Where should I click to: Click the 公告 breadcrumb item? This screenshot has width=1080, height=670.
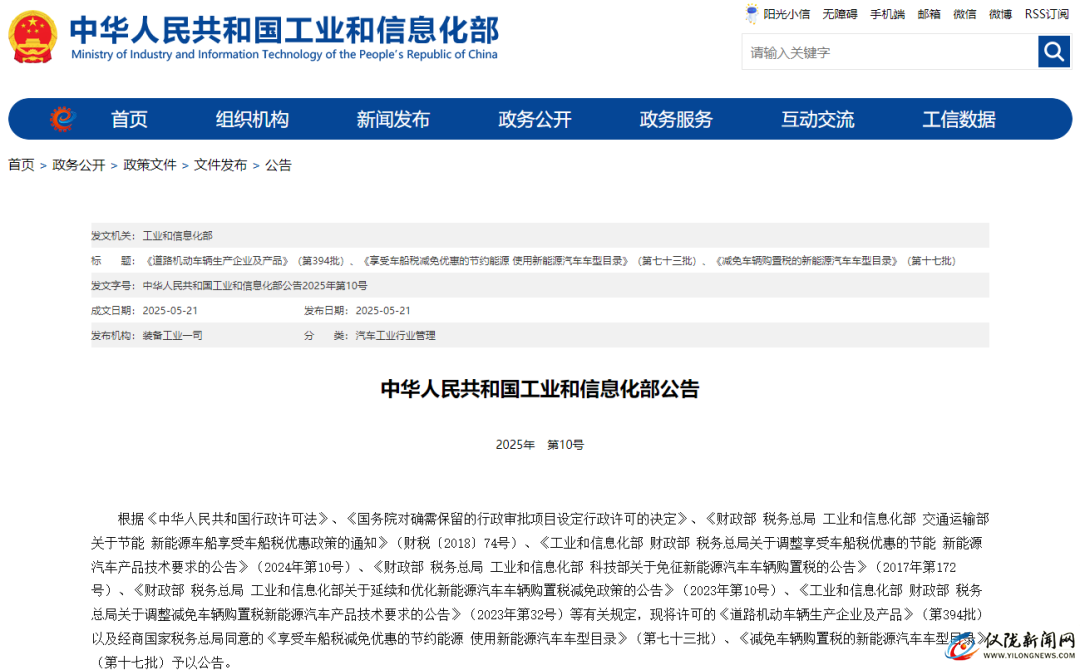[x=278, y=165]
